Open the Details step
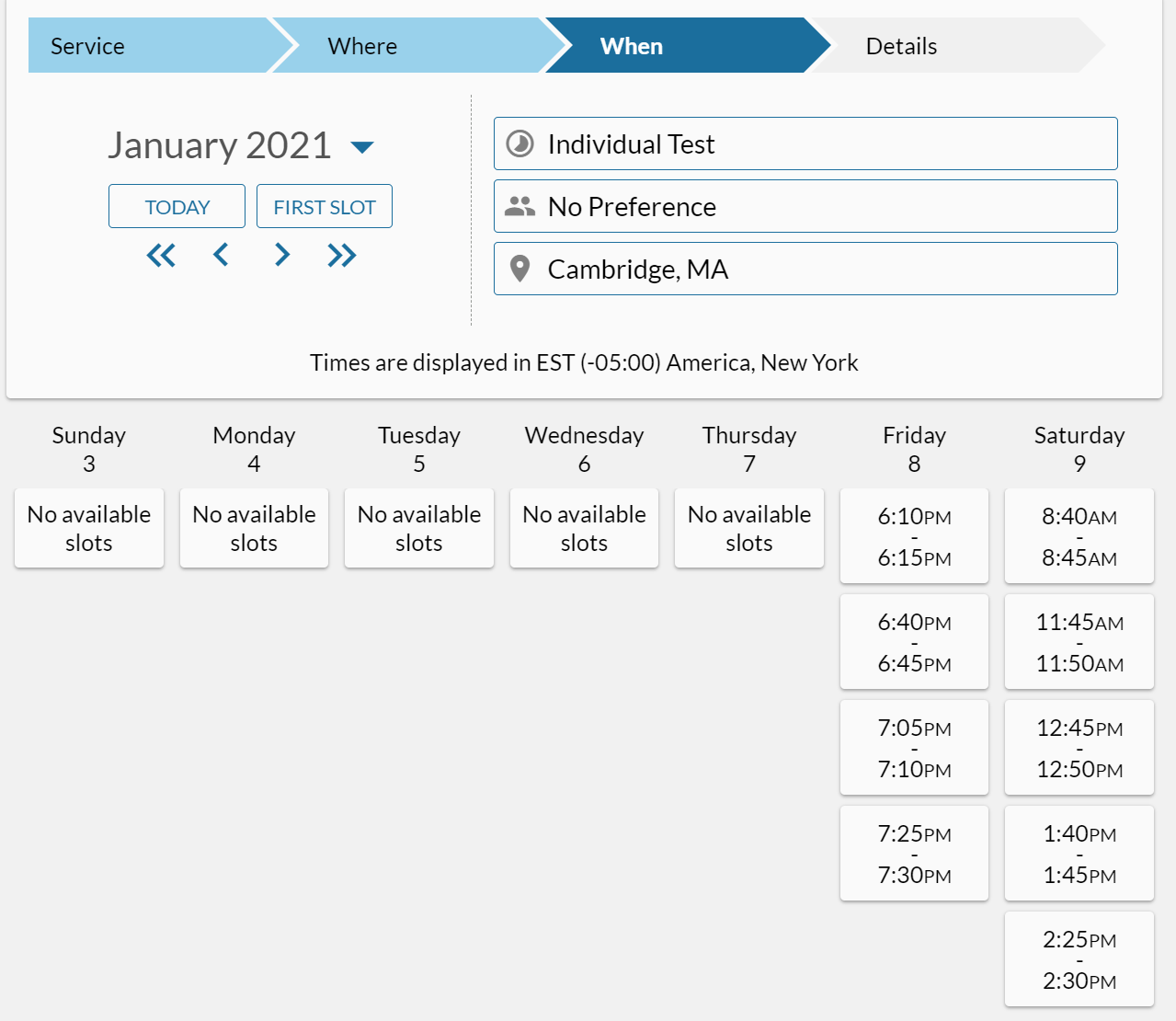1176x1021 pixels. coord(956,45)
